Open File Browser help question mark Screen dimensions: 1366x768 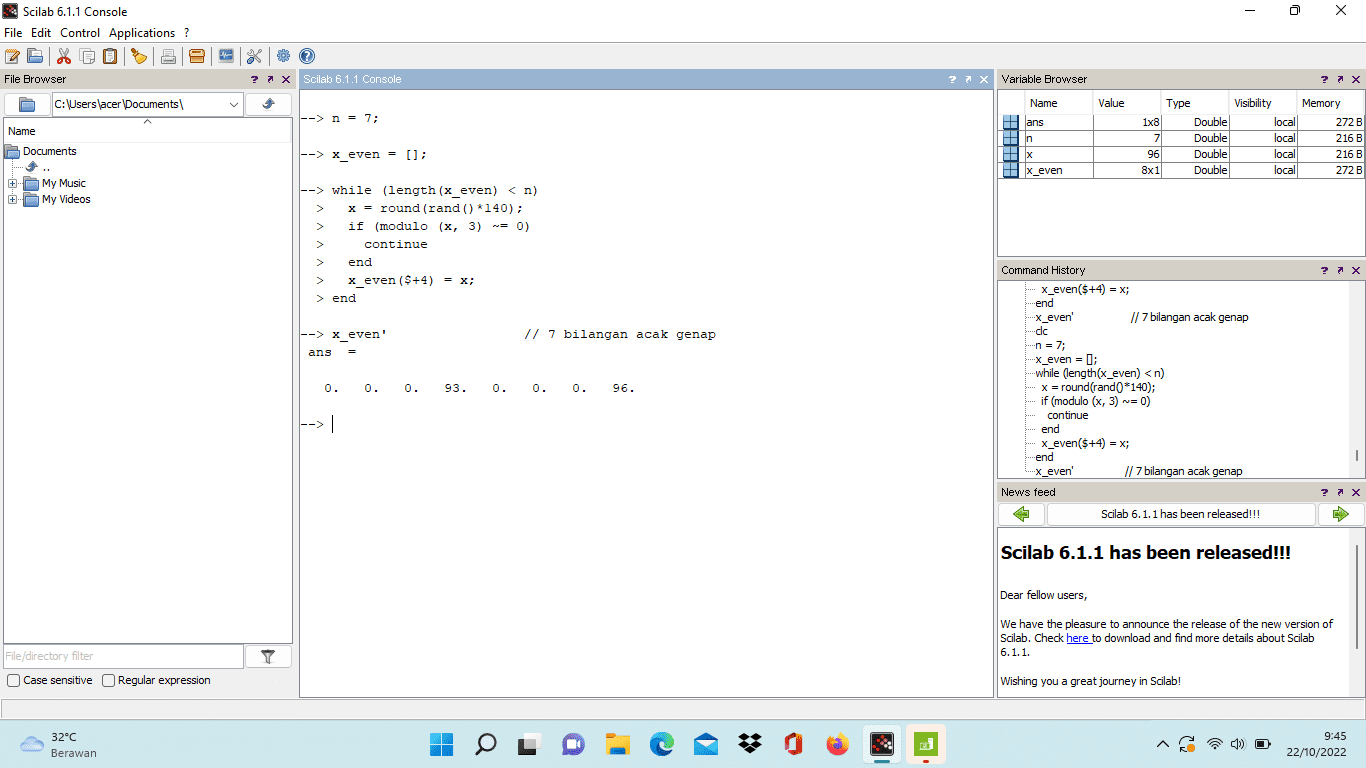coord(254,79)
